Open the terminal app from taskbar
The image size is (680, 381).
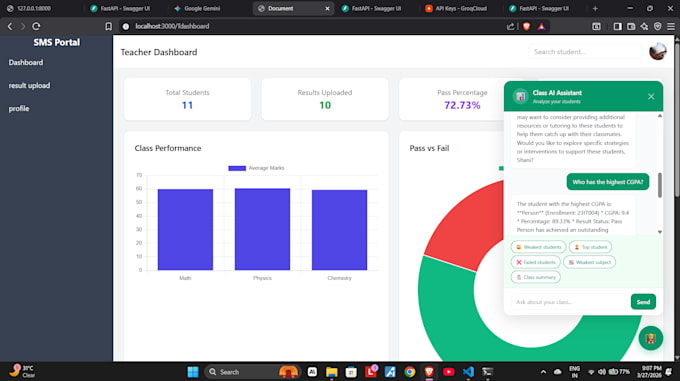pyautogui.click(x=487, y=372)
